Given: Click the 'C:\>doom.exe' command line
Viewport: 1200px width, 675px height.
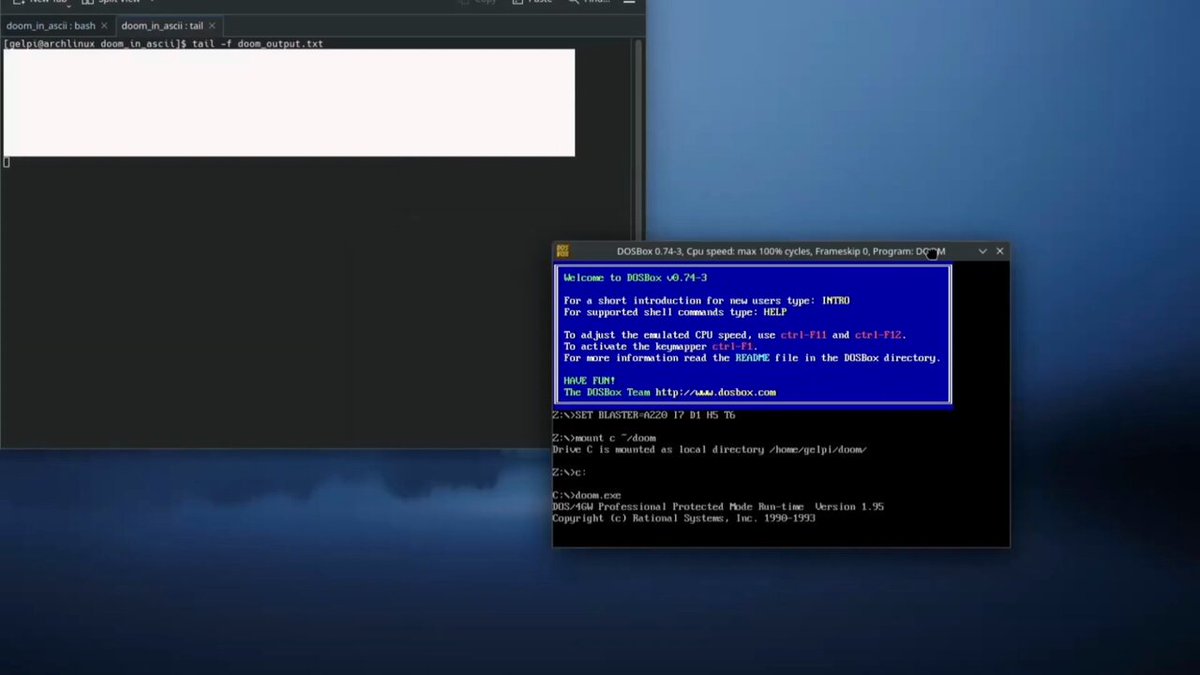Looking at the screenshot, I should 587,495.
